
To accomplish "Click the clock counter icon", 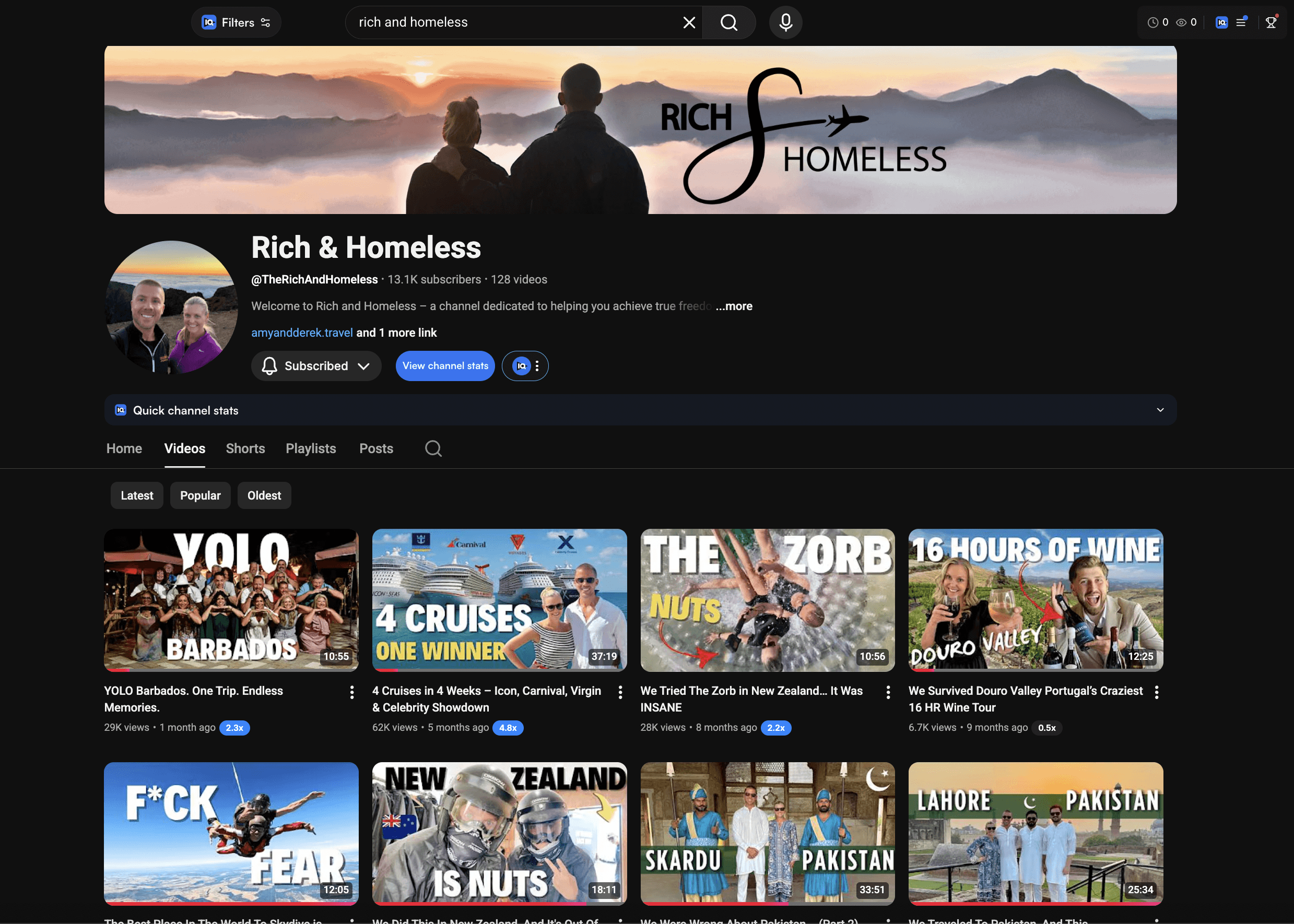I will tap(1153, 23).
